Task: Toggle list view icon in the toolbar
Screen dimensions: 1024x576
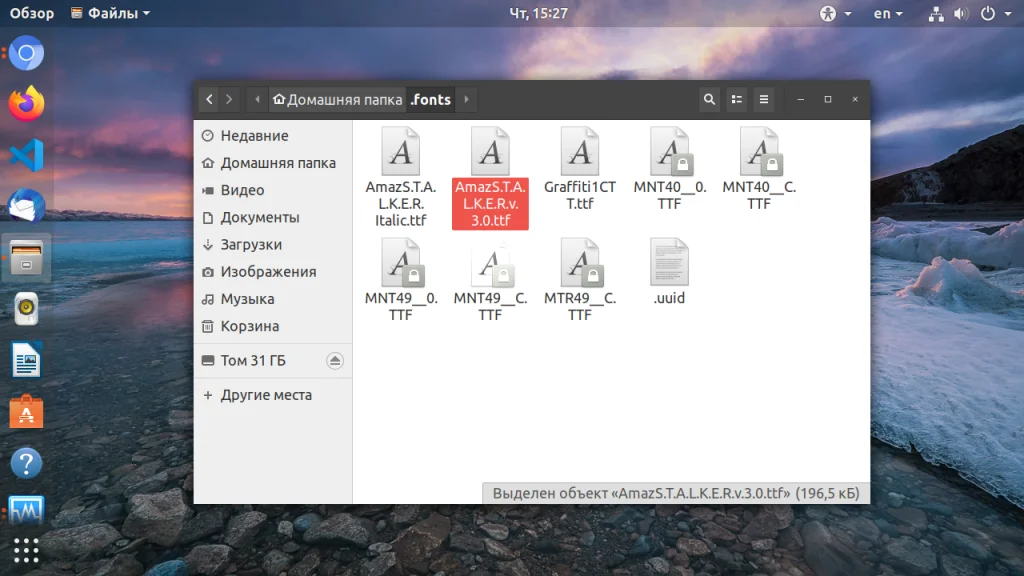Action: (x=737, y=99)
